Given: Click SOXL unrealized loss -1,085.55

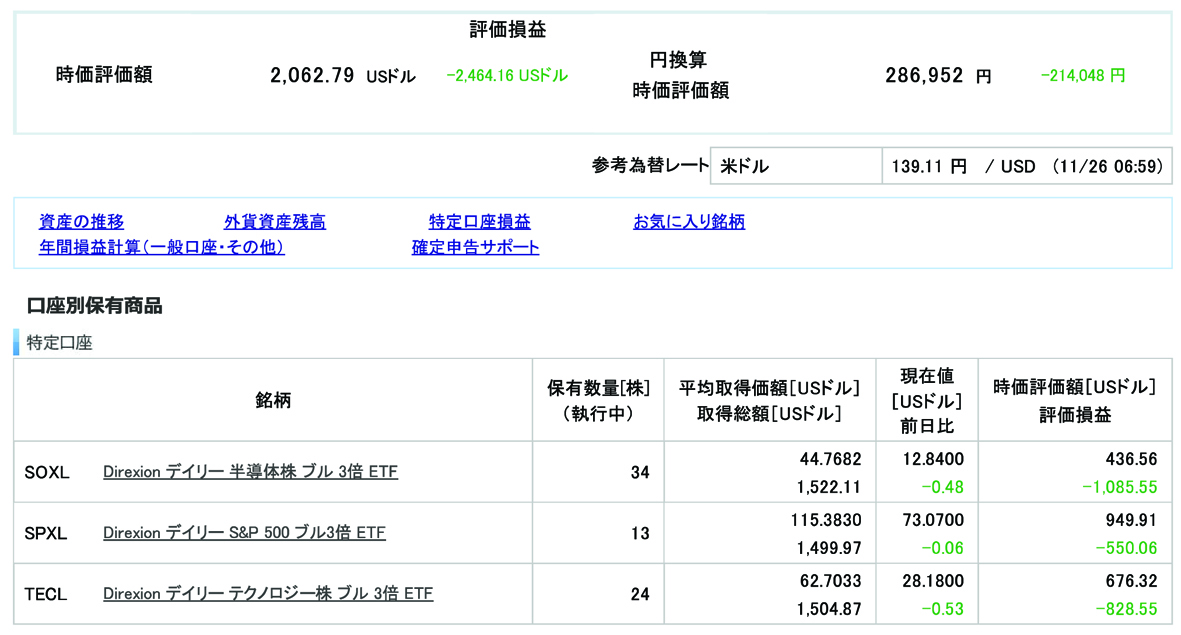Looking at the screenshot, I should [1119, 487].
